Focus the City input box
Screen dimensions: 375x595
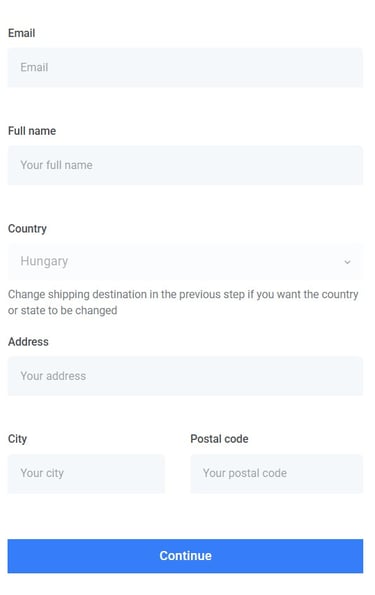[86, 474]
